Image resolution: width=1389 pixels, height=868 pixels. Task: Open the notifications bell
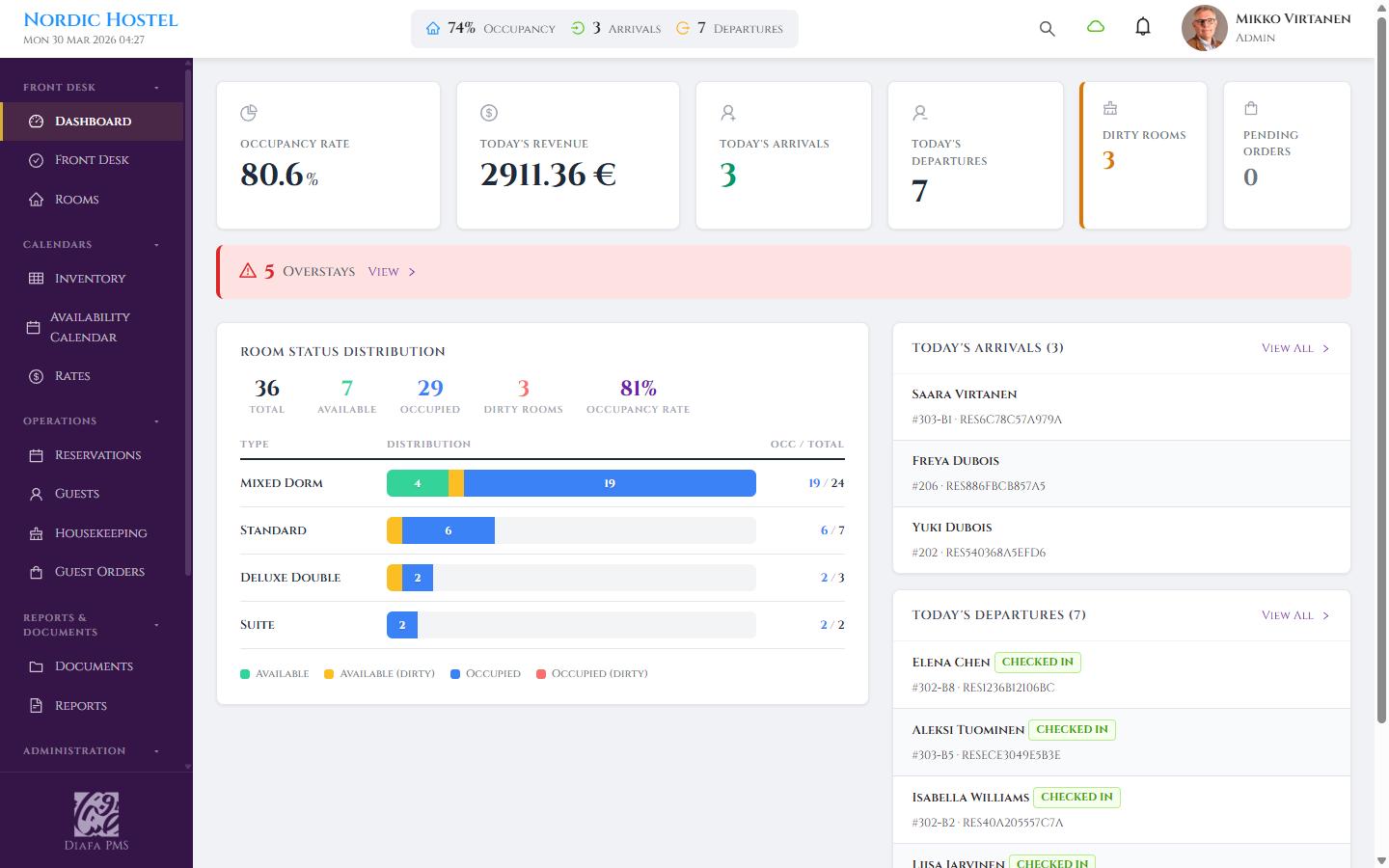coord(1143,27)
